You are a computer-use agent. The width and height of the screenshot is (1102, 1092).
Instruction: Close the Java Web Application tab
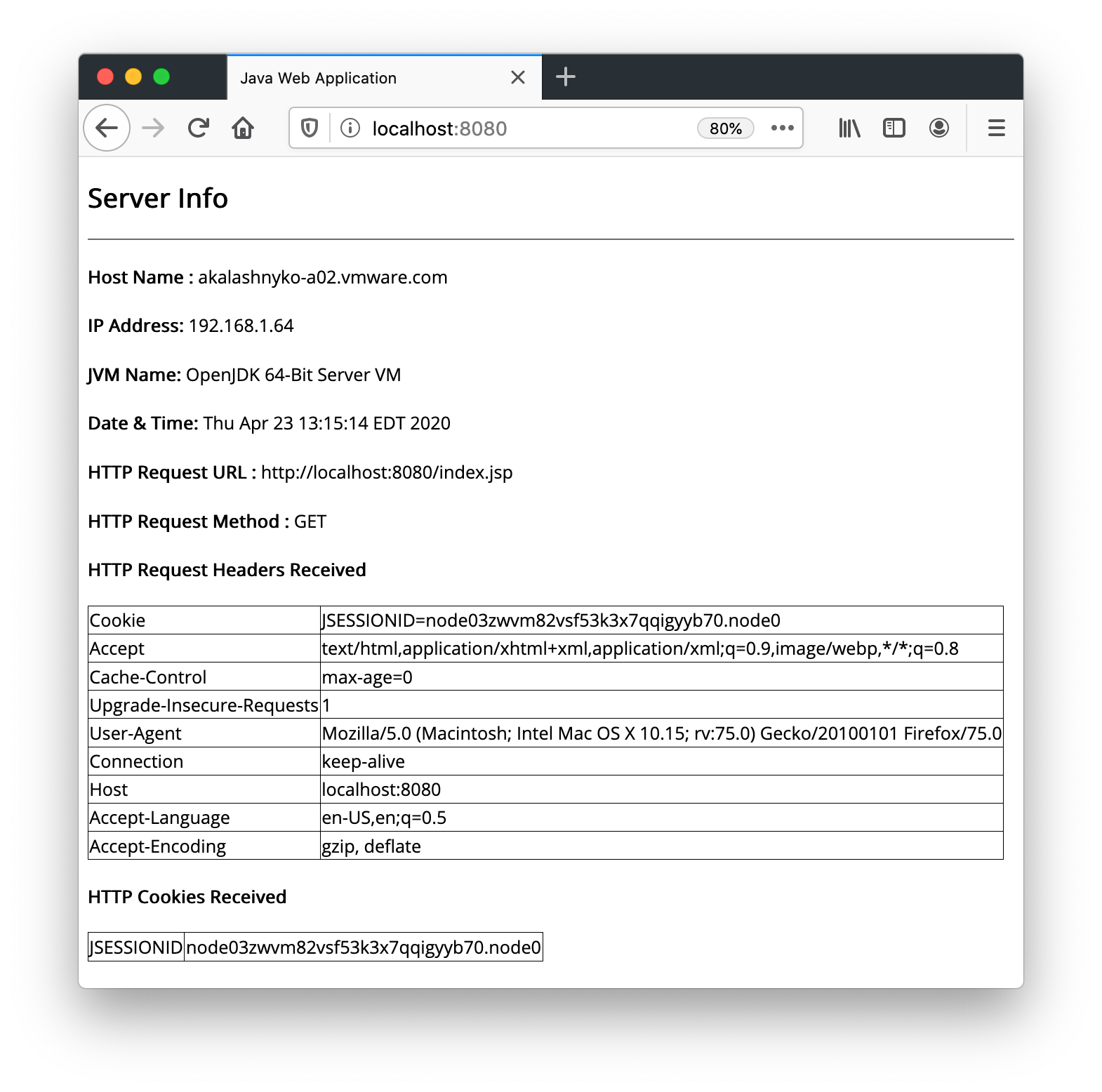518,77
